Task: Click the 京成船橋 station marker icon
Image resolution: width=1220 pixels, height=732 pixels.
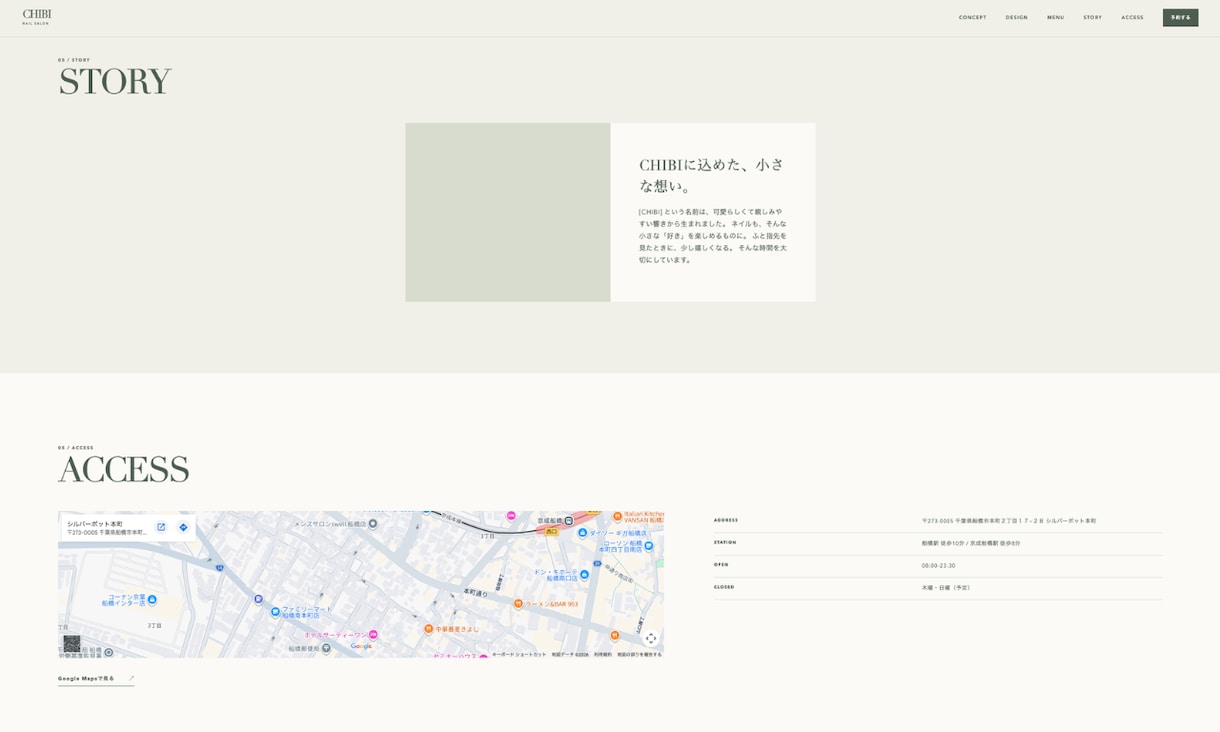Action: click(x=569, y=520)
